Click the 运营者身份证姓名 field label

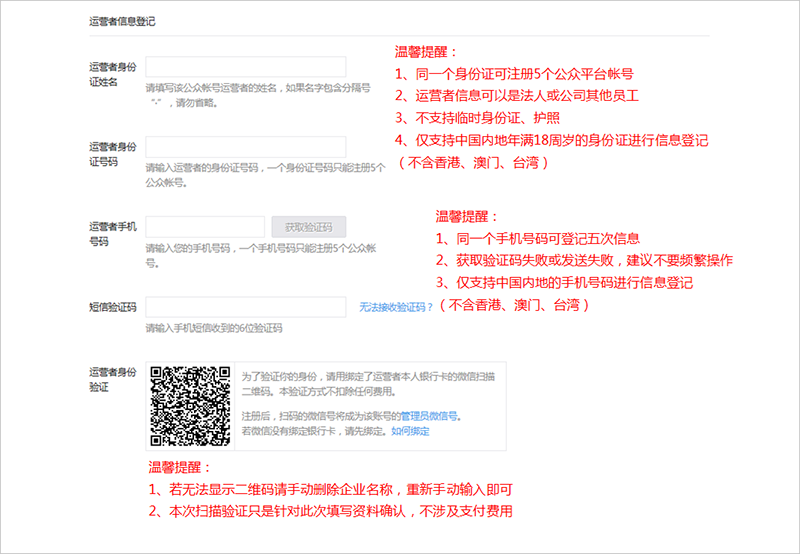(111, 74)
